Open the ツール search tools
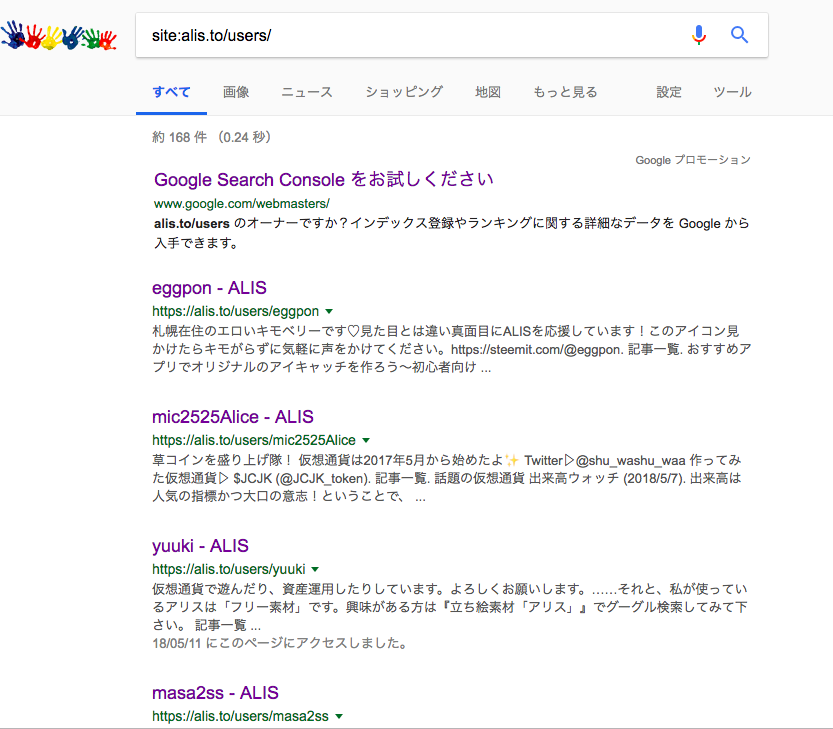Screen dimensions: 833x729 (732, 92)
